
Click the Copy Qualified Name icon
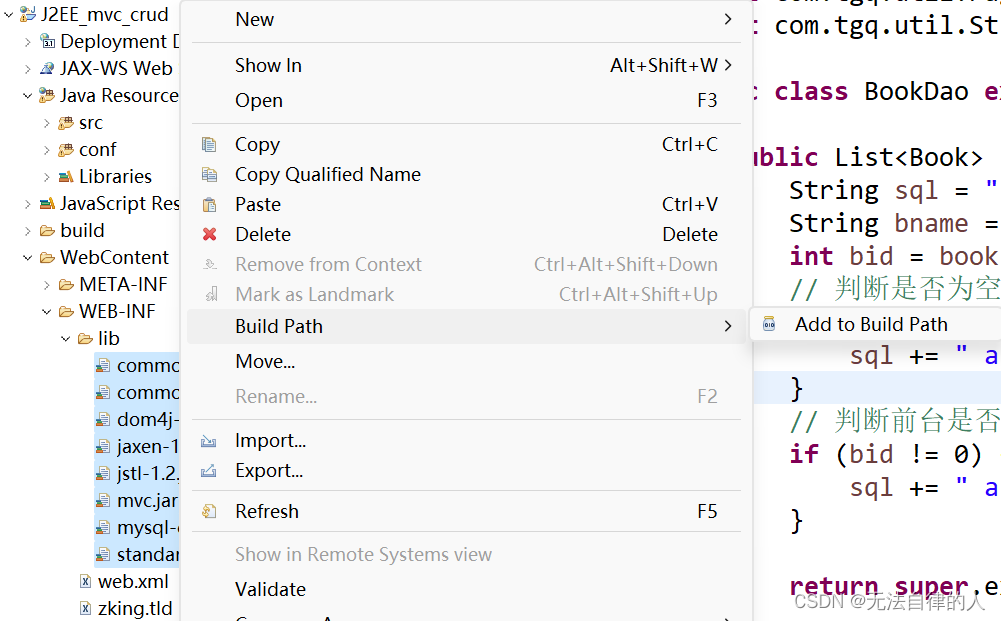[x=209, y=175]
